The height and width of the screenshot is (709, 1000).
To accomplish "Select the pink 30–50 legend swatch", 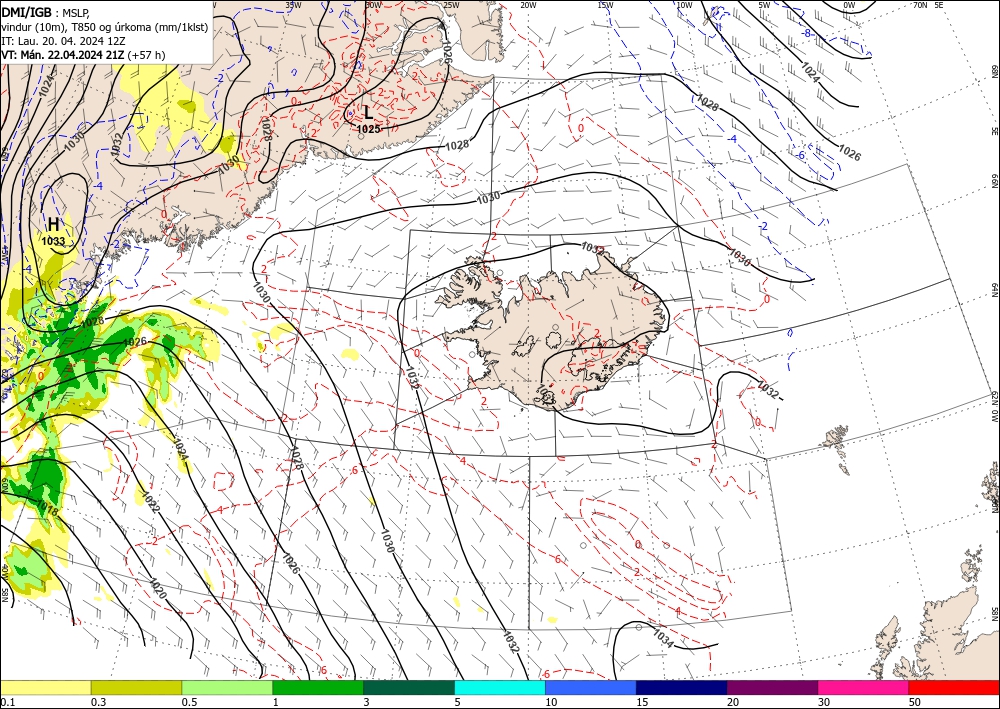I will (864, 687).
